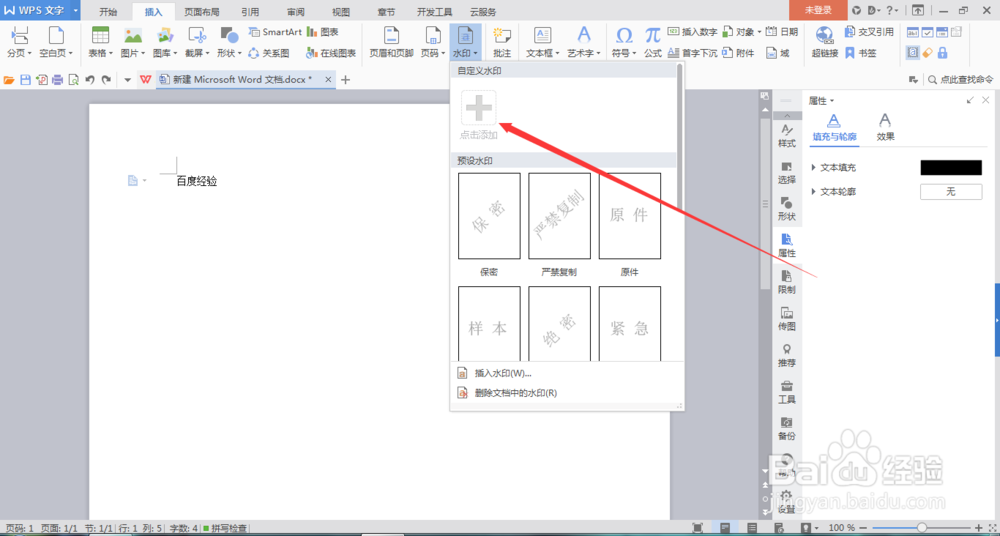Open the 备份 sidebar panel
1000x536 pixels.
tap(787, 428)
